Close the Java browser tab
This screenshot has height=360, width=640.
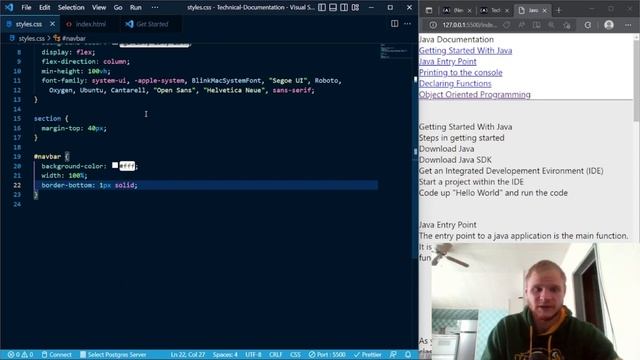pyautogui.click(x=544, y=11)
